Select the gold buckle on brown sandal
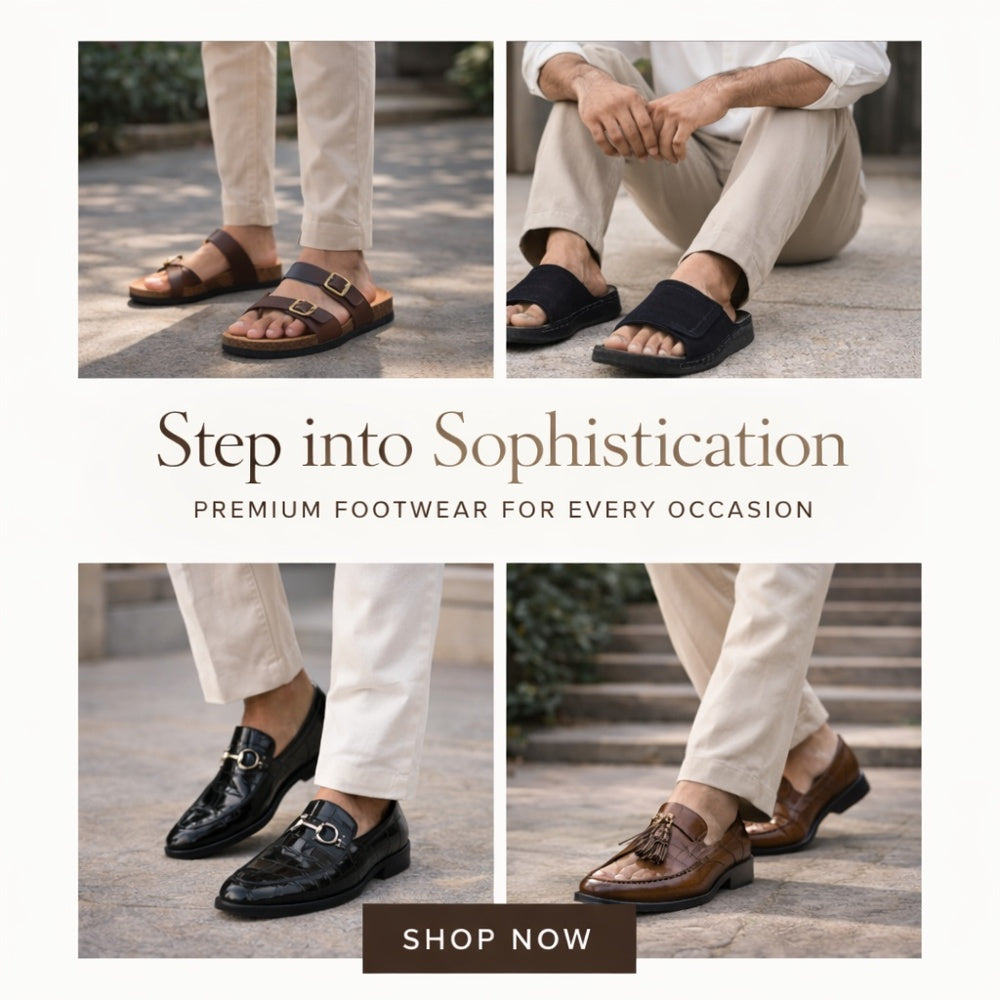 [337, 283]
